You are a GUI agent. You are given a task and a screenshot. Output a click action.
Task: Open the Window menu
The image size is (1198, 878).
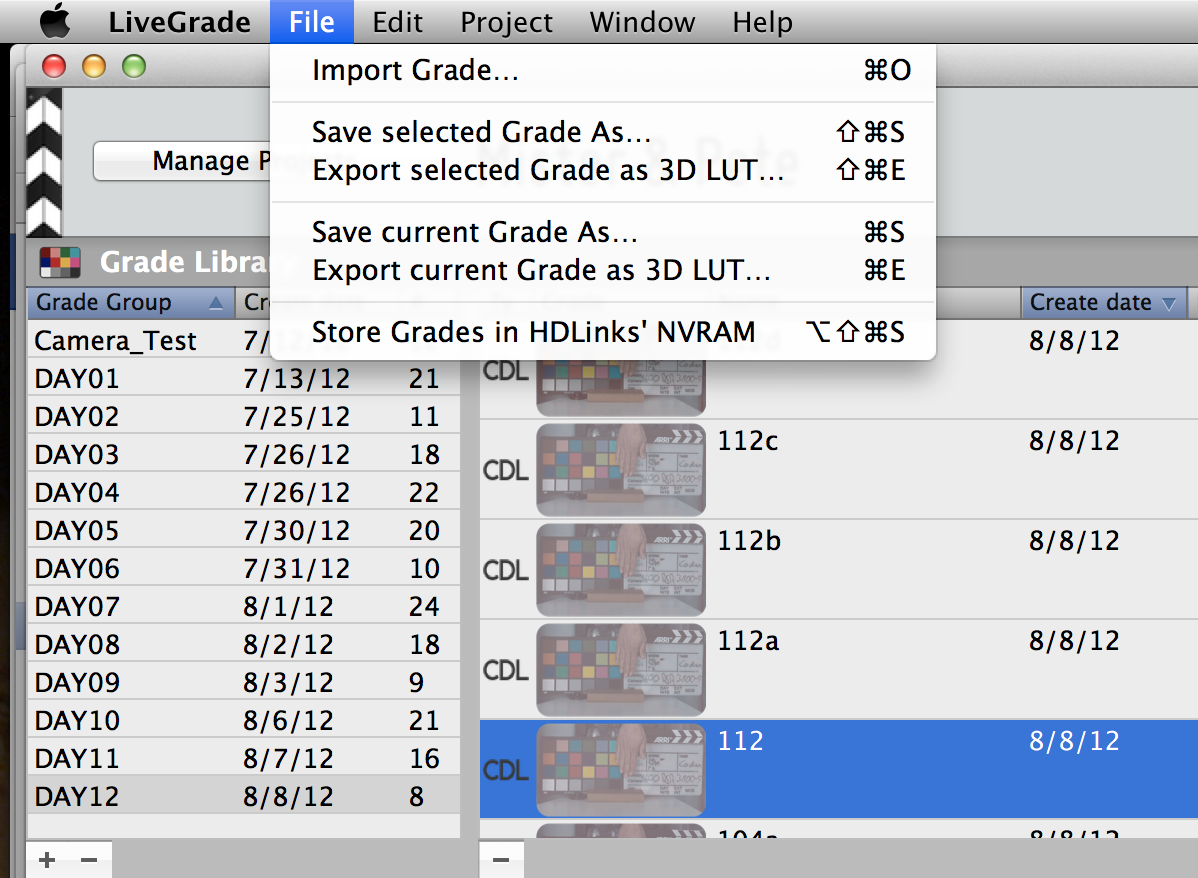click(x=642, y=21)
